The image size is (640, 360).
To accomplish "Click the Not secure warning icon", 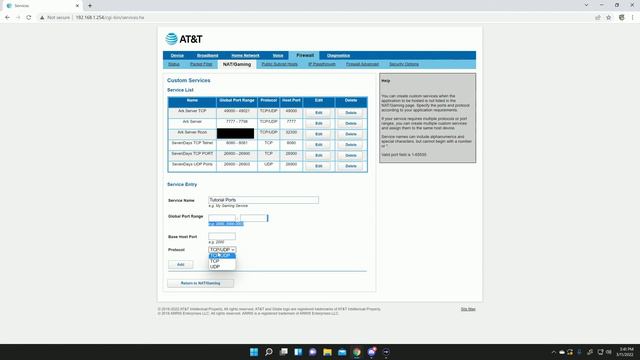I will [42, 18].
